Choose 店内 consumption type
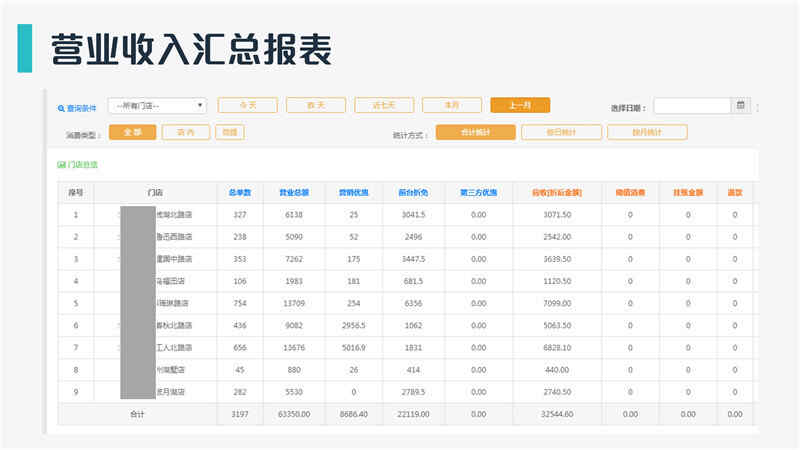 [186, 132]
